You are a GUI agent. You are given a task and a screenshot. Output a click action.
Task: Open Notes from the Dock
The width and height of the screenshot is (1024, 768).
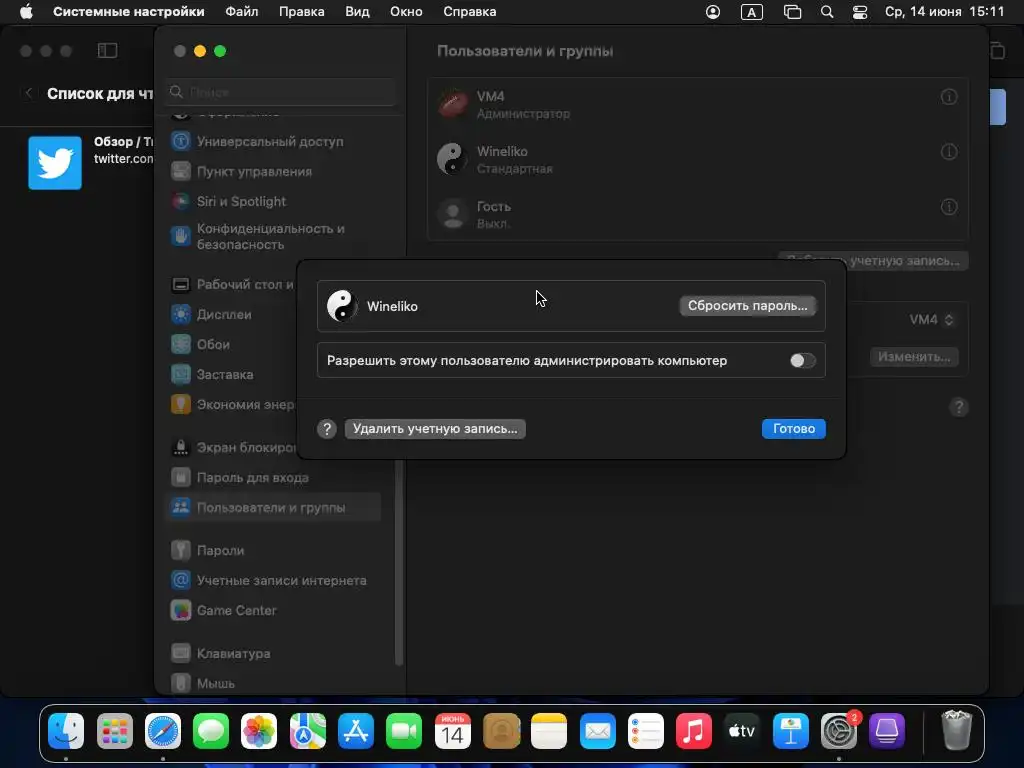[549, 731]
